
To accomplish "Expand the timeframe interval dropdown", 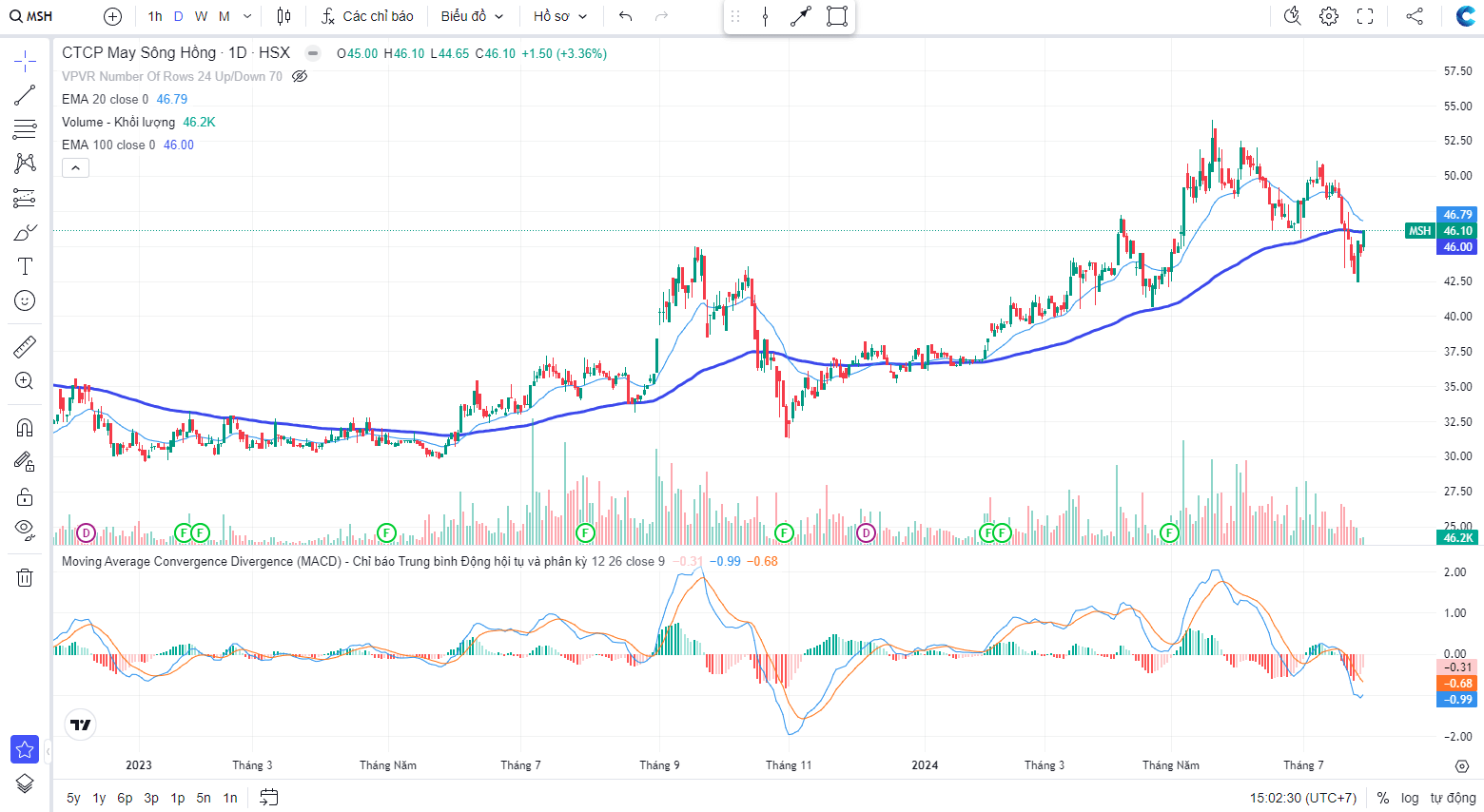I will pyautogui.click(x=247, y=16).
